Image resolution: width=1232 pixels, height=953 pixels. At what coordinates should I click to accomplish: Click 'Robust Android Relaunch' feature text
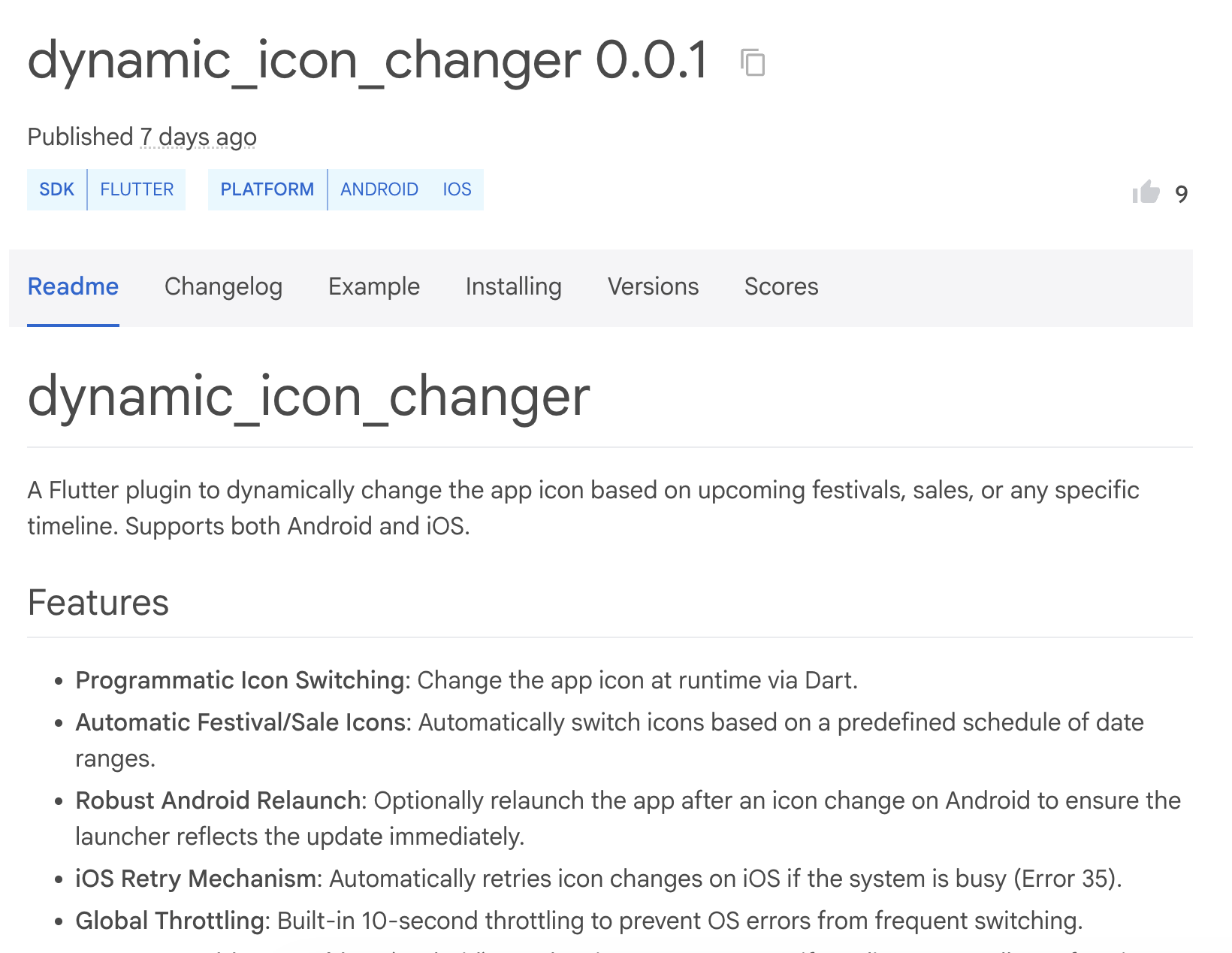click(x=218, y=800)
